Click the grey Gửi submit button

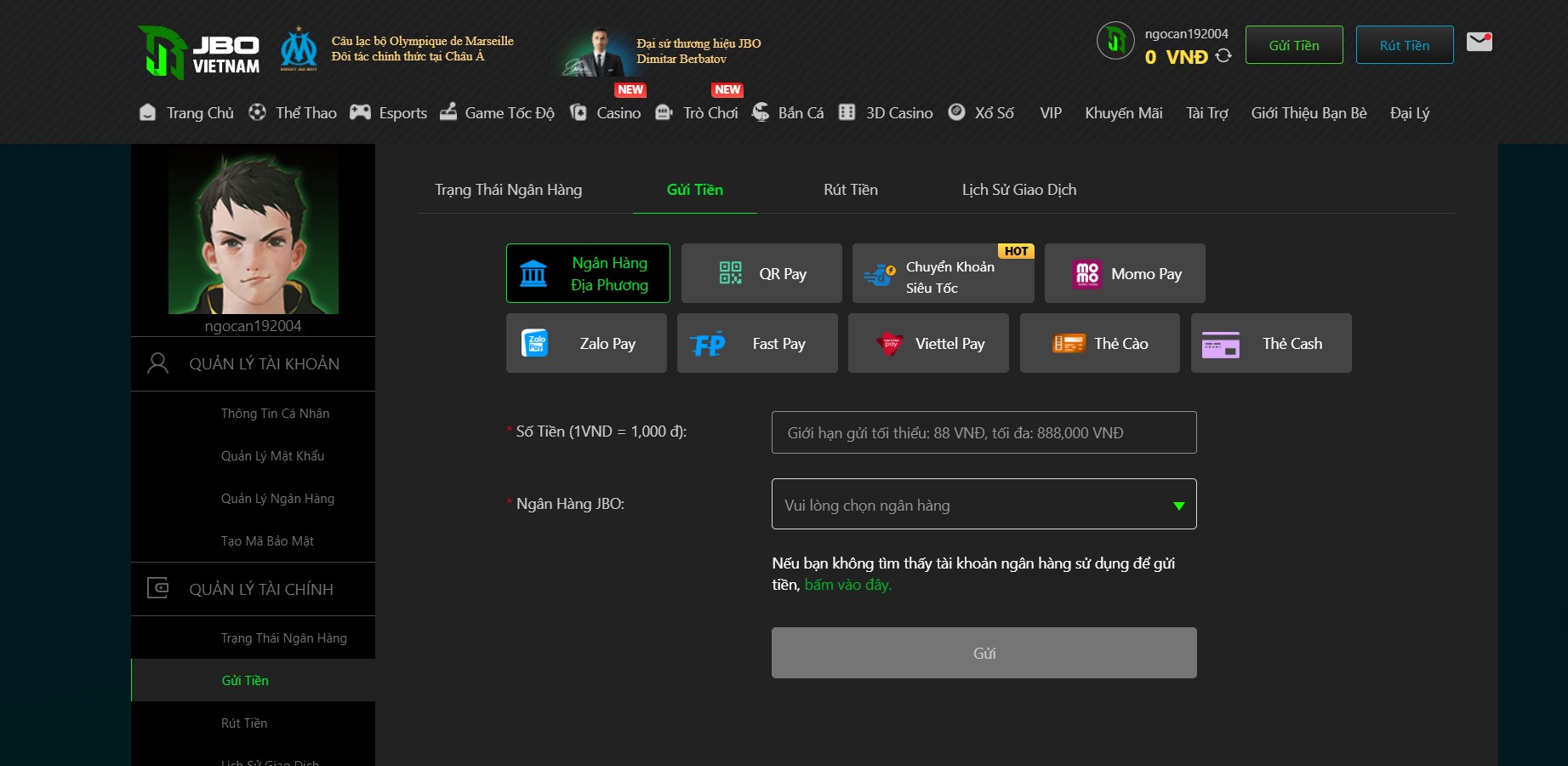pos(984,653)
